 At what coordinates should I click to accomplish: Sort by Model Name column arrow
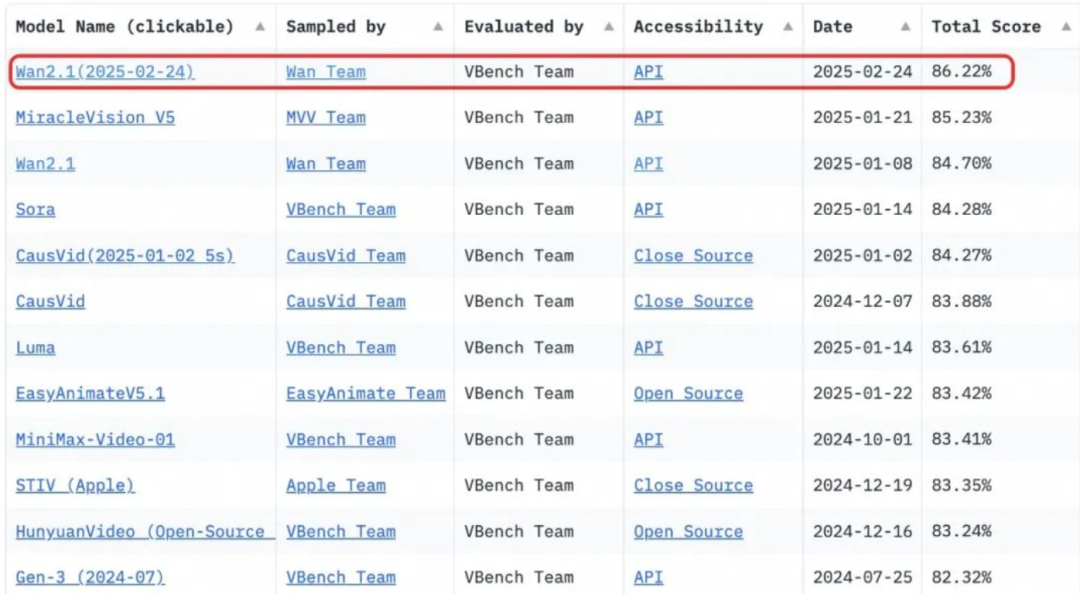point(260,27)
